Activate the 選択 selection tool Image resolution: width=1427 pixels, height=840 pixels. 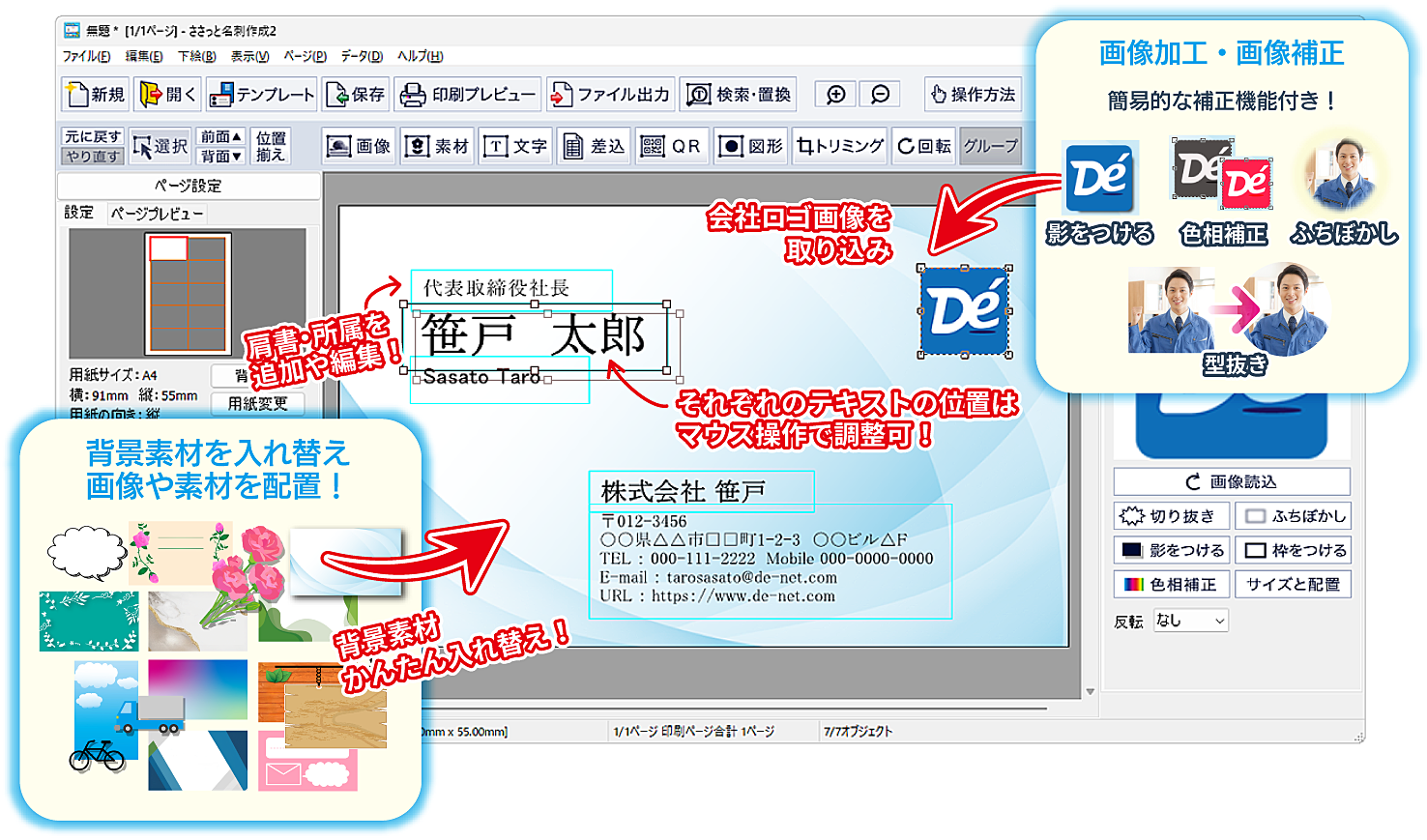[x=160, y=146]
